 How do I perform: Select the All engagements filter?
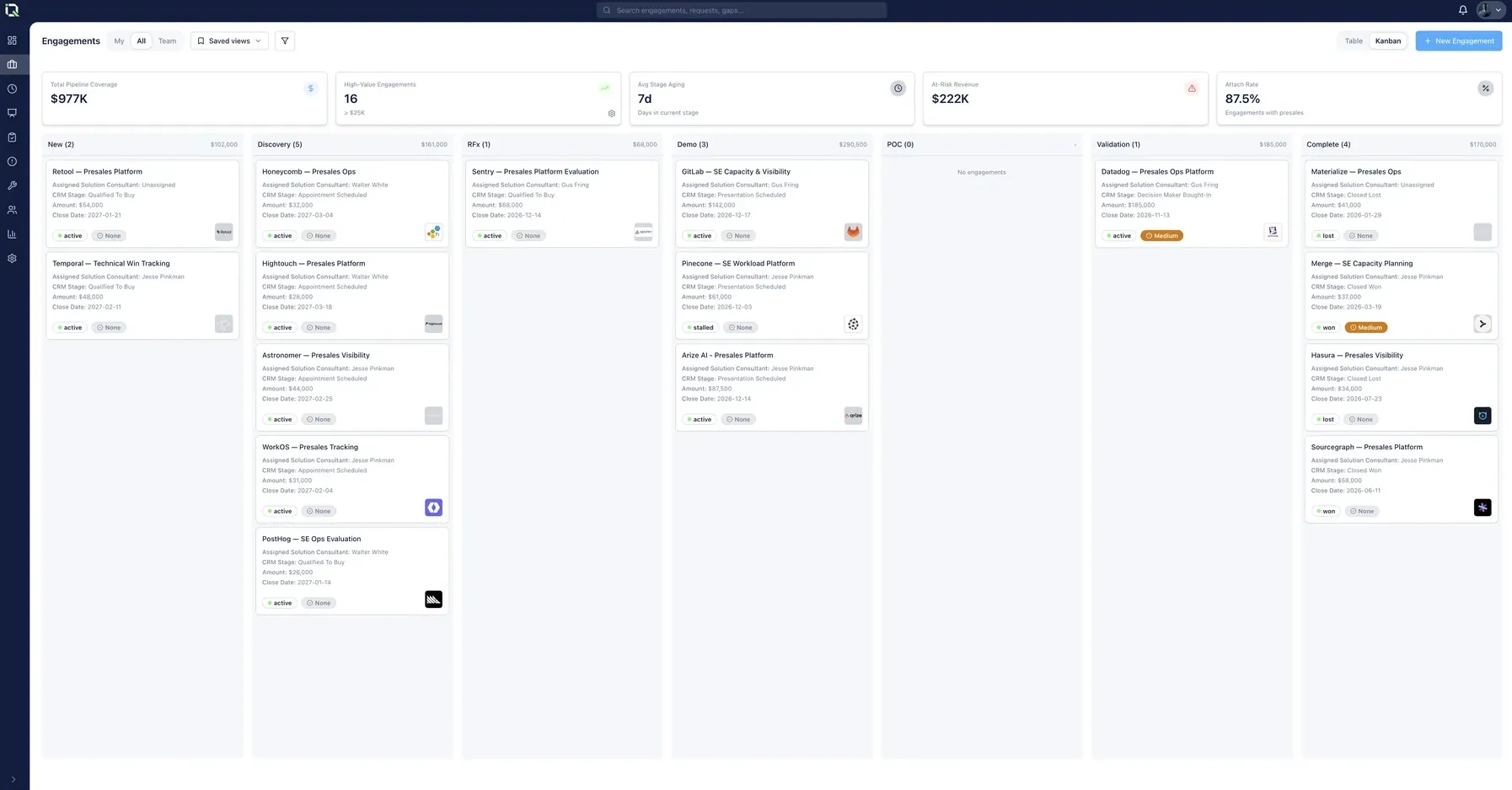point(141,40)
